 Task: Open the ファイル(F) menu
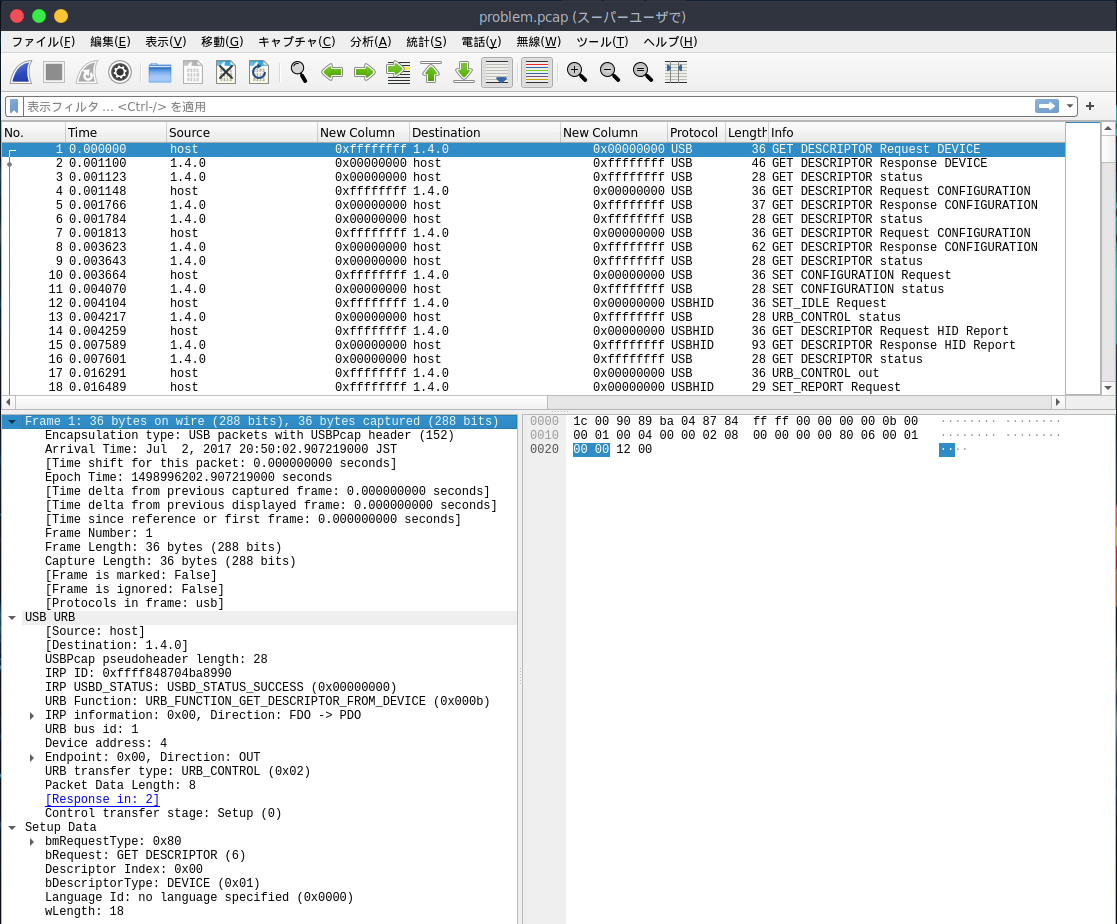[43, 41]
